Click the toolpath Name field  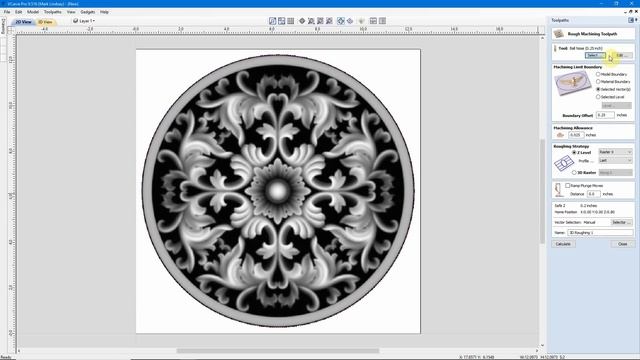pyautogui.click(x=600, y=233)
